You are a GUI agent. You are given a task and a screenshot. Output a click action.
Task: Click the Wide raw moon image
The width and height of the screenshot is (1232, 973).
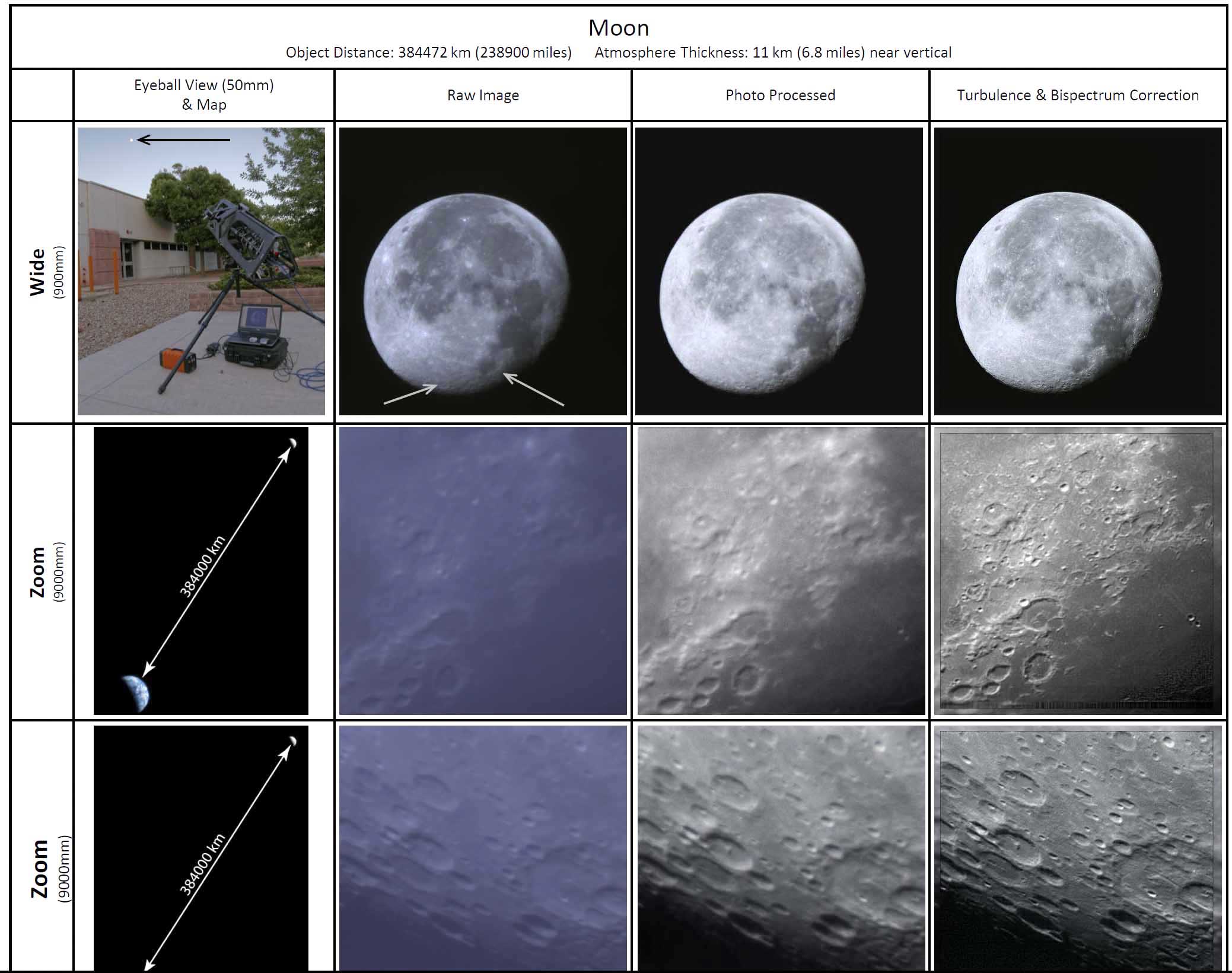tap(482, 271)
